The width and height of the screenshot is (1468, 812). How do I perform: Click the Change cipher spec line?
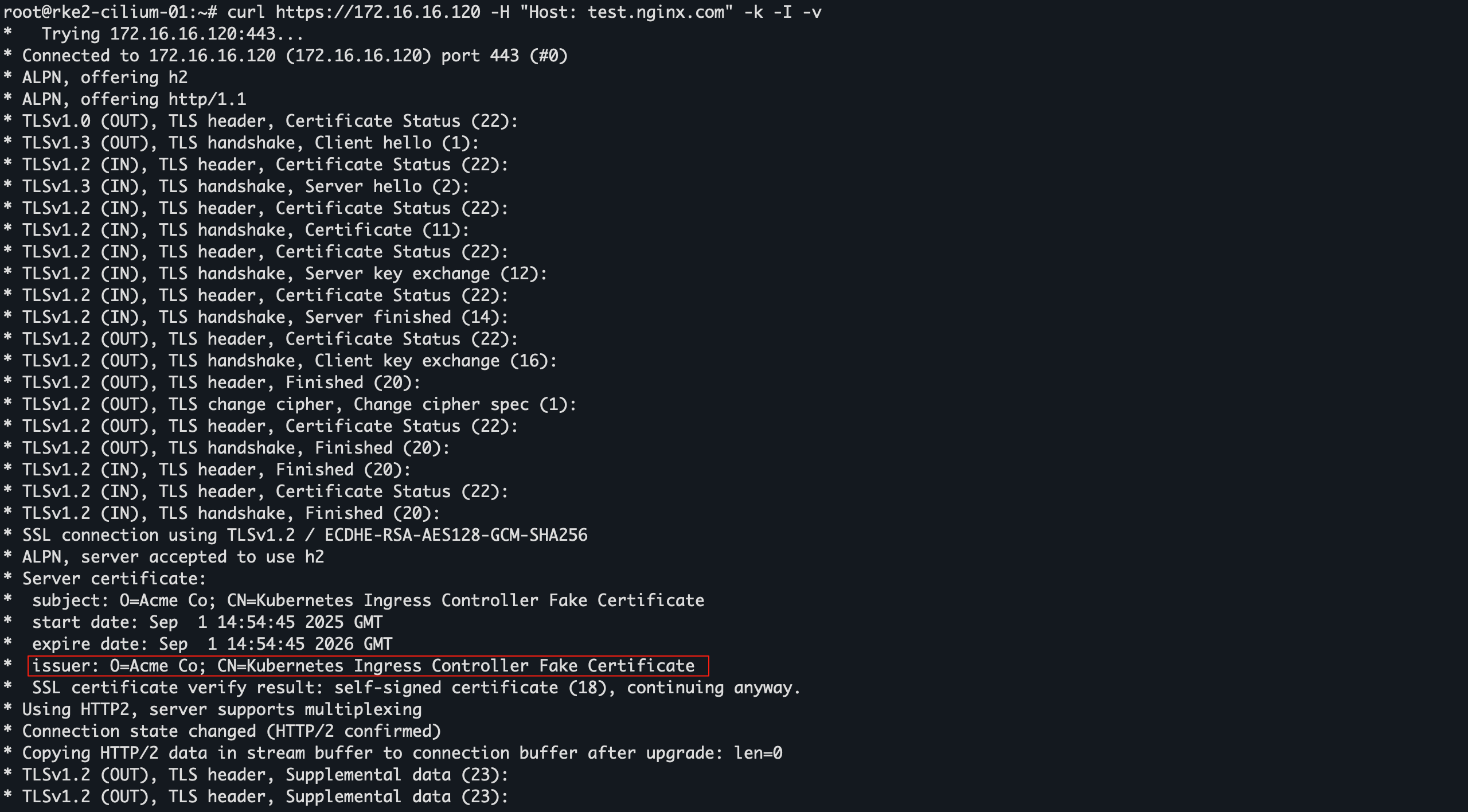(x=299, y=404)
